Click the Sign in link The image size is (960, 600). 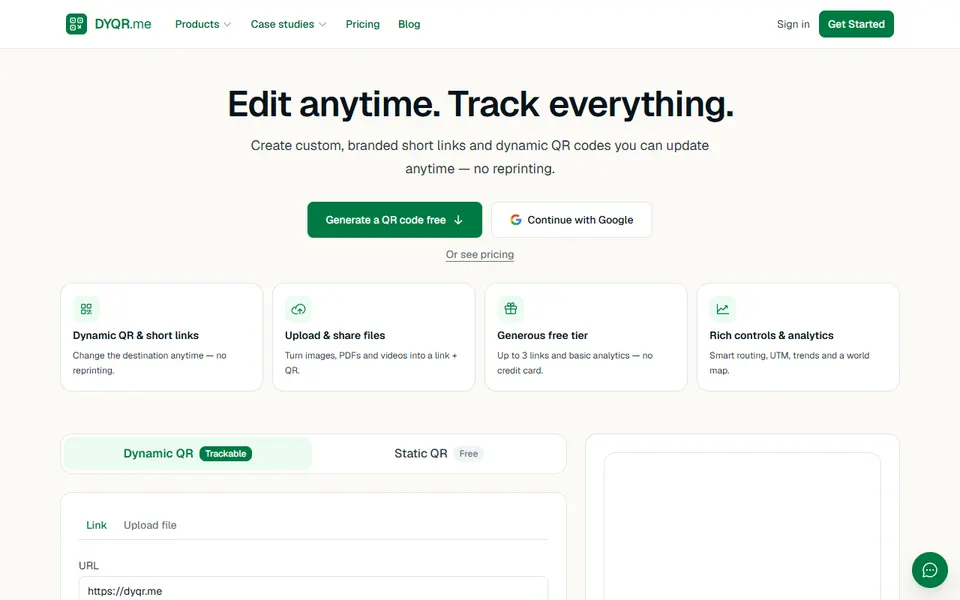pyautogui.click(x=793, y=24)
